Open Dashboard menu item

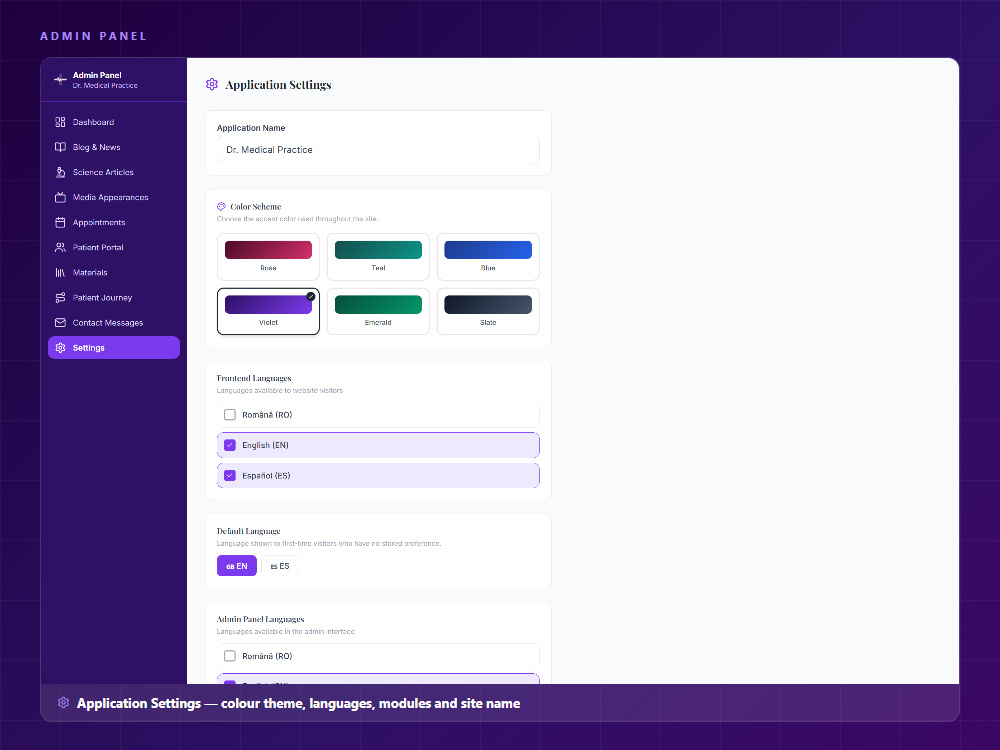[114, 122]
